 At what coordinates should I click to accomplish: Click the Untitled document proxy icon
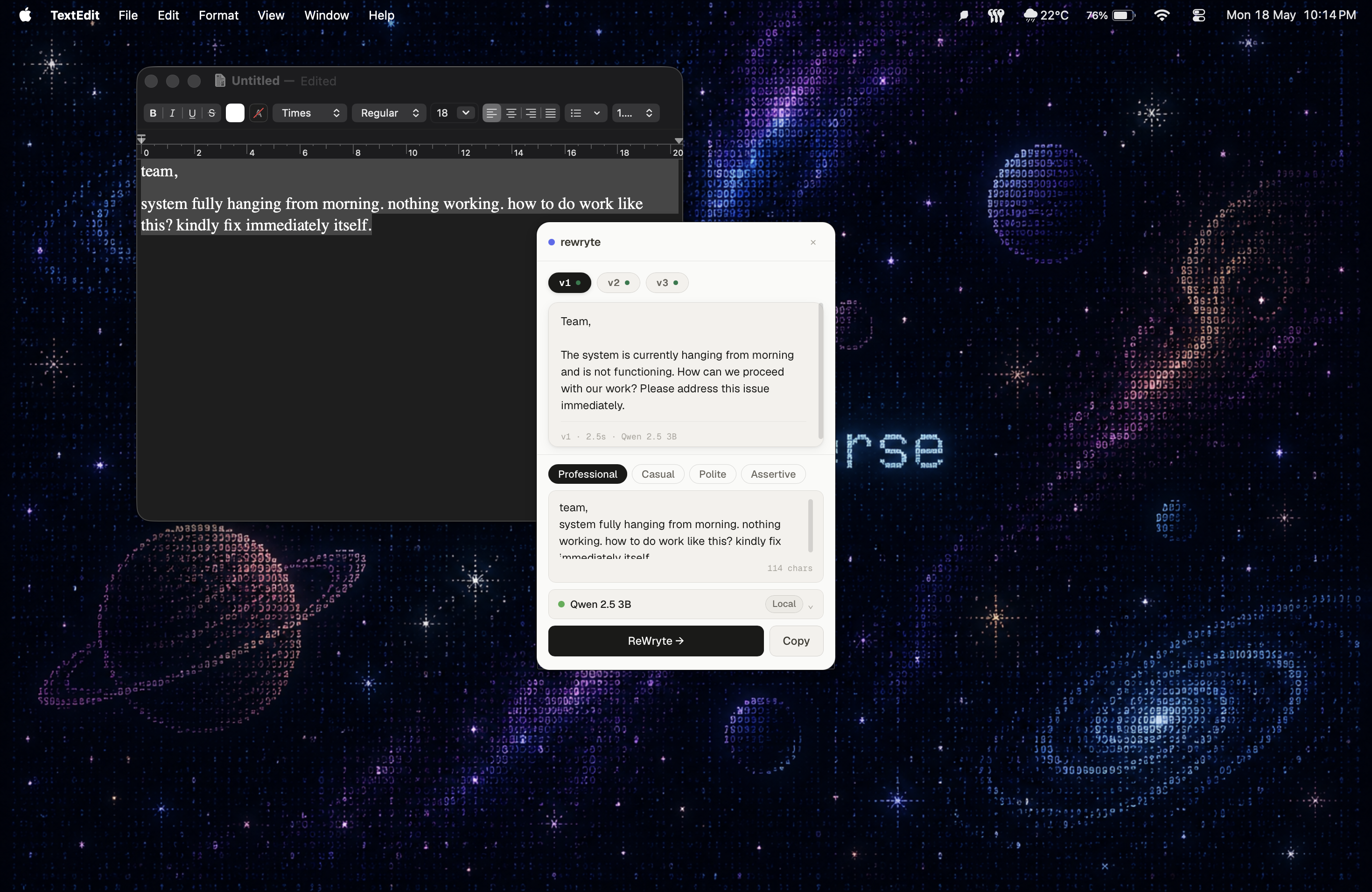pos(220,81)
